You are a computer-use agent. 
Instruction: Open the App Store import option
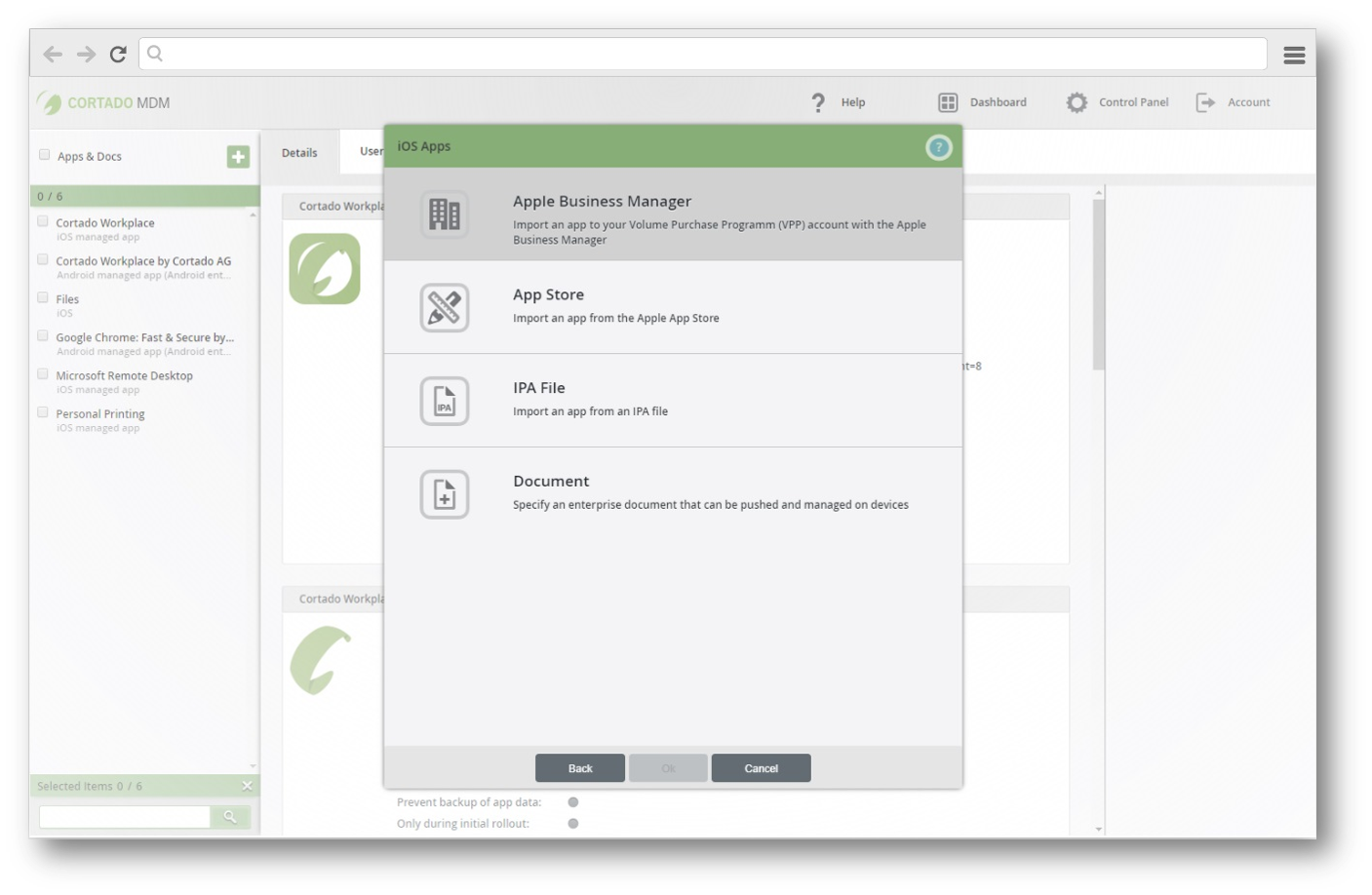point(673,304)
